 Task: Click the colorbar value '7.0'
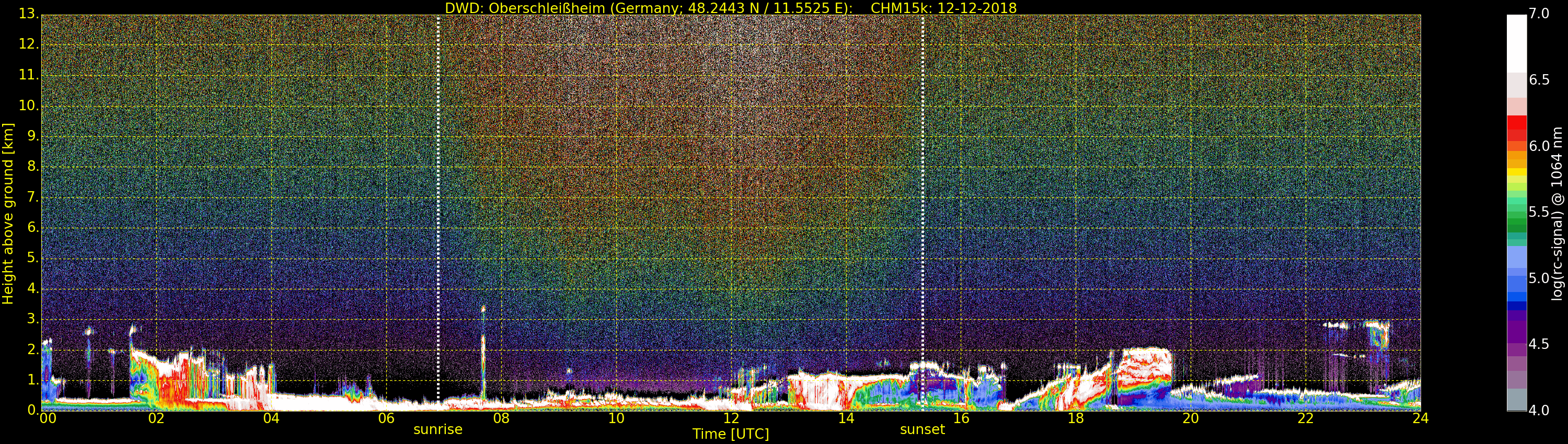point(1539,14)
